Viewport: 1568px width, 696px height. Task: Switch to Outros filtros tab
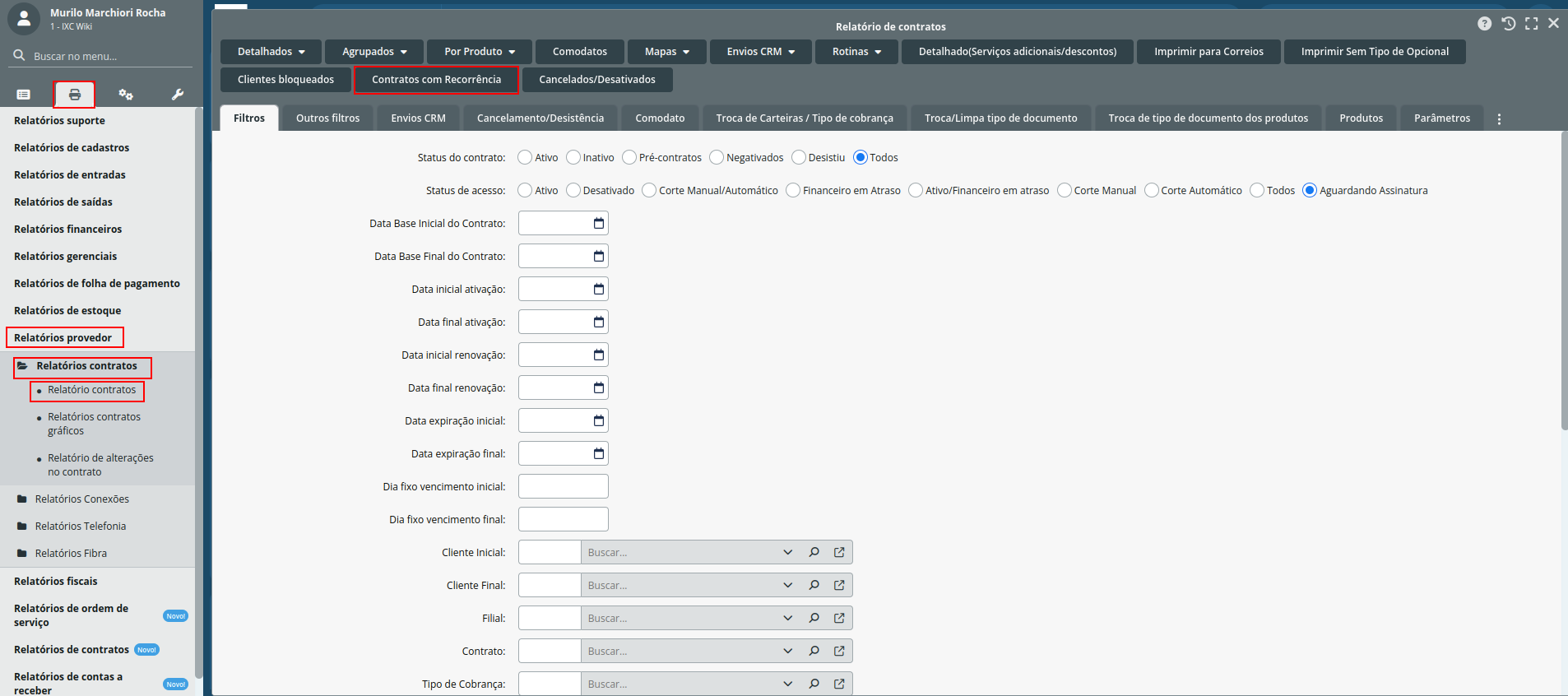click(327, 118)
